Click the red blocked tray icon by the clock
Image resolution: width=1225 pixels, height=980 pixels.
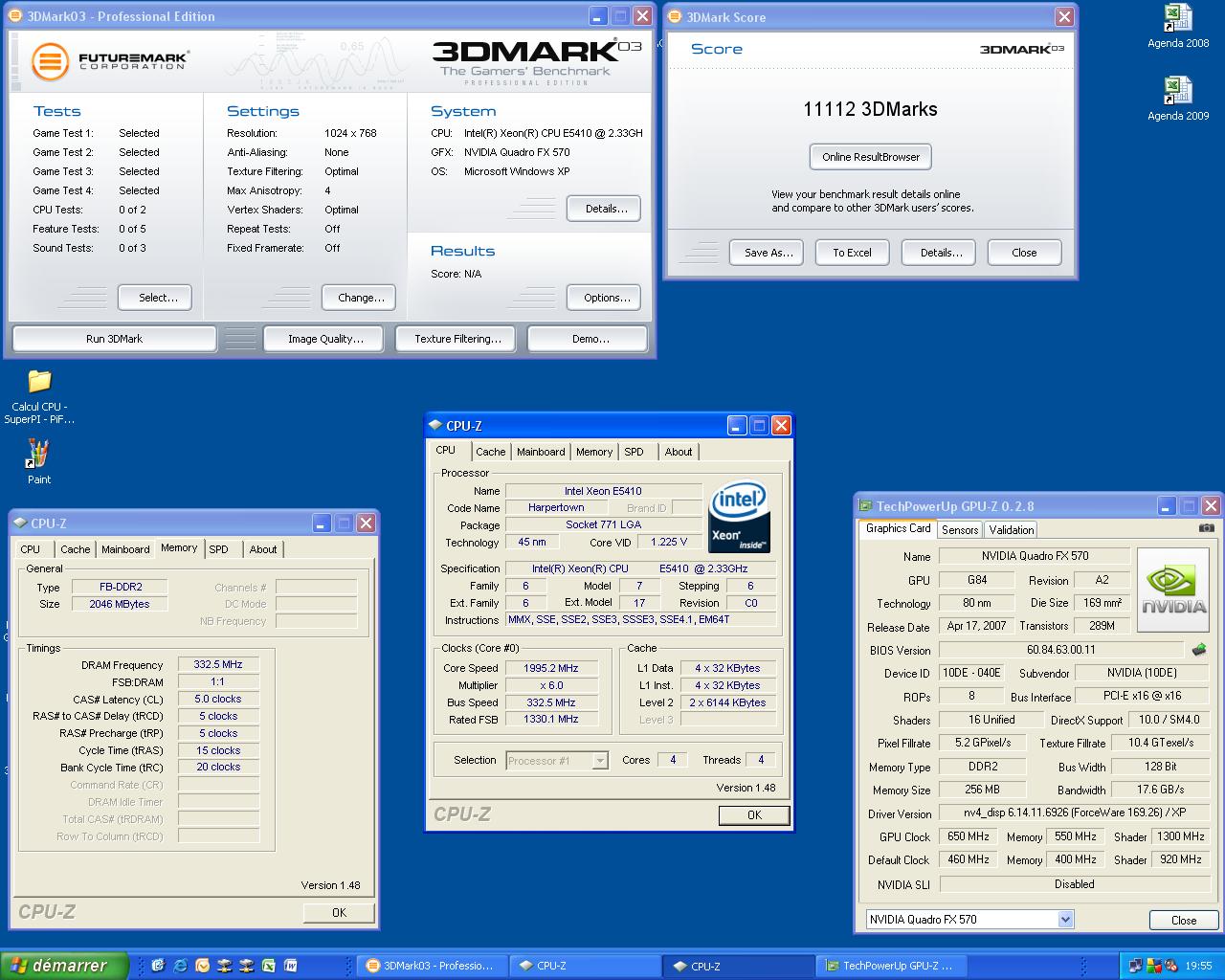[x=1171, y=966]
